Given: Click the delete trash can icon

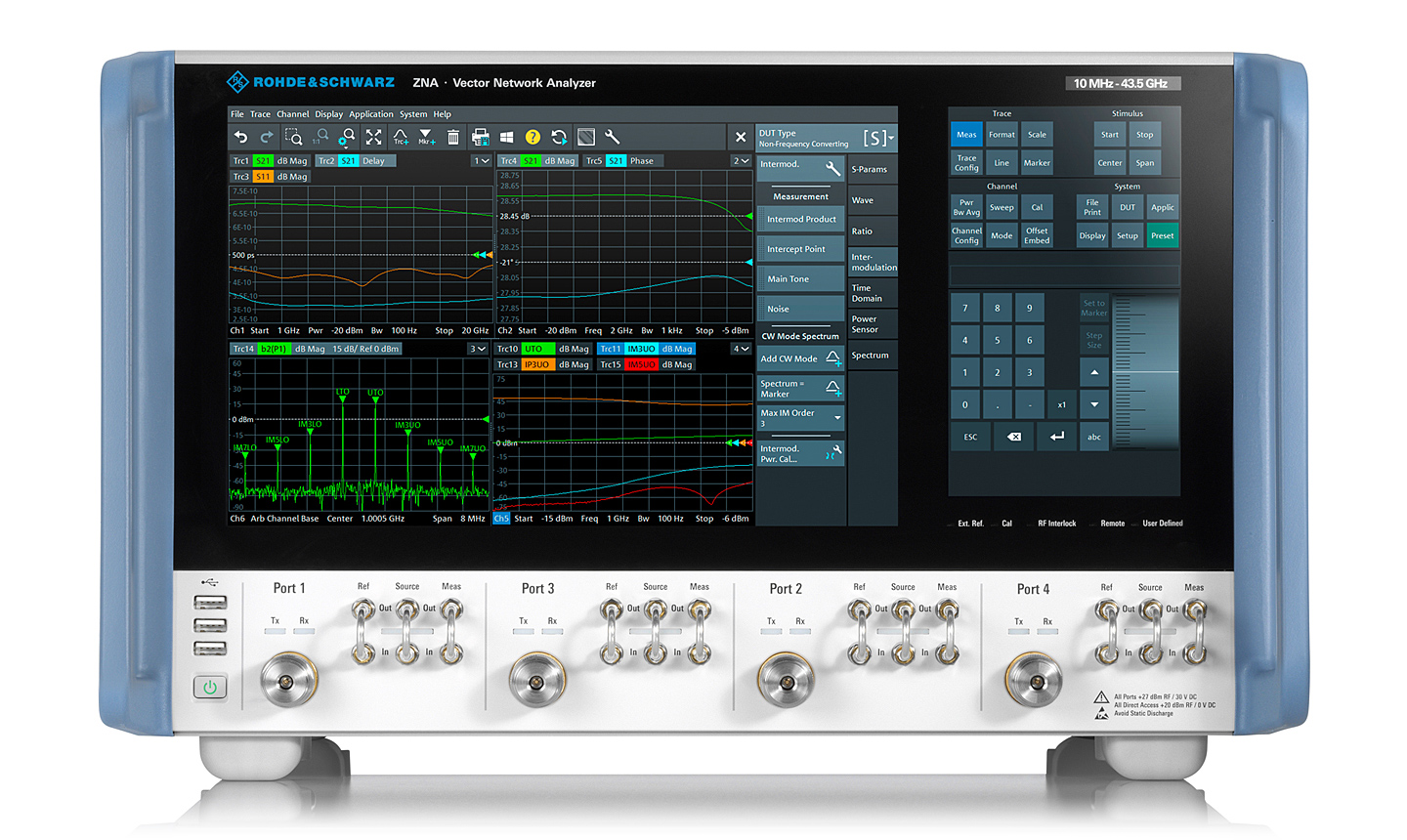Looking at the screenshot, I should (x=453, y=138).
